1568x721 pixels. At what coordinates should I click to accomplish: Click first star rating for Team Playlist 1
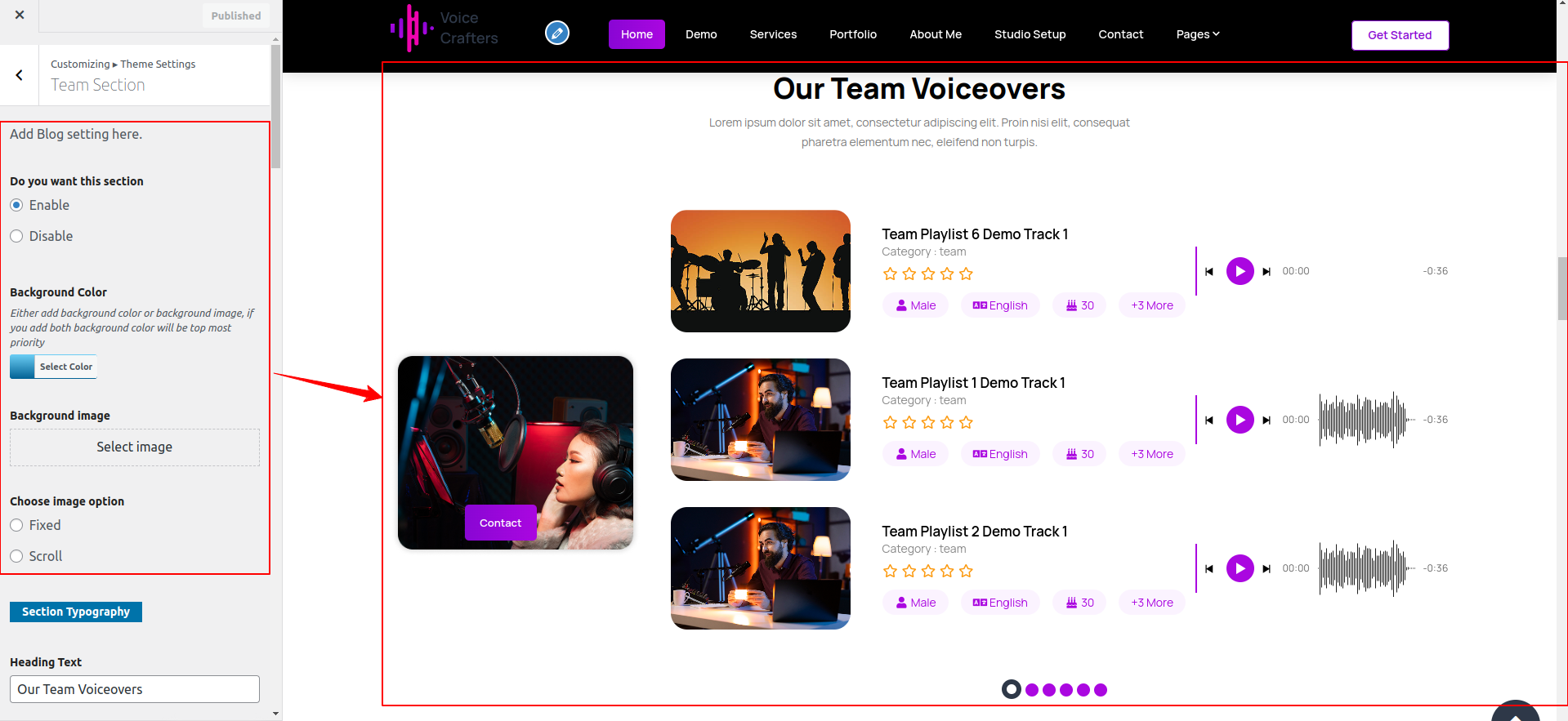(890, 422)
